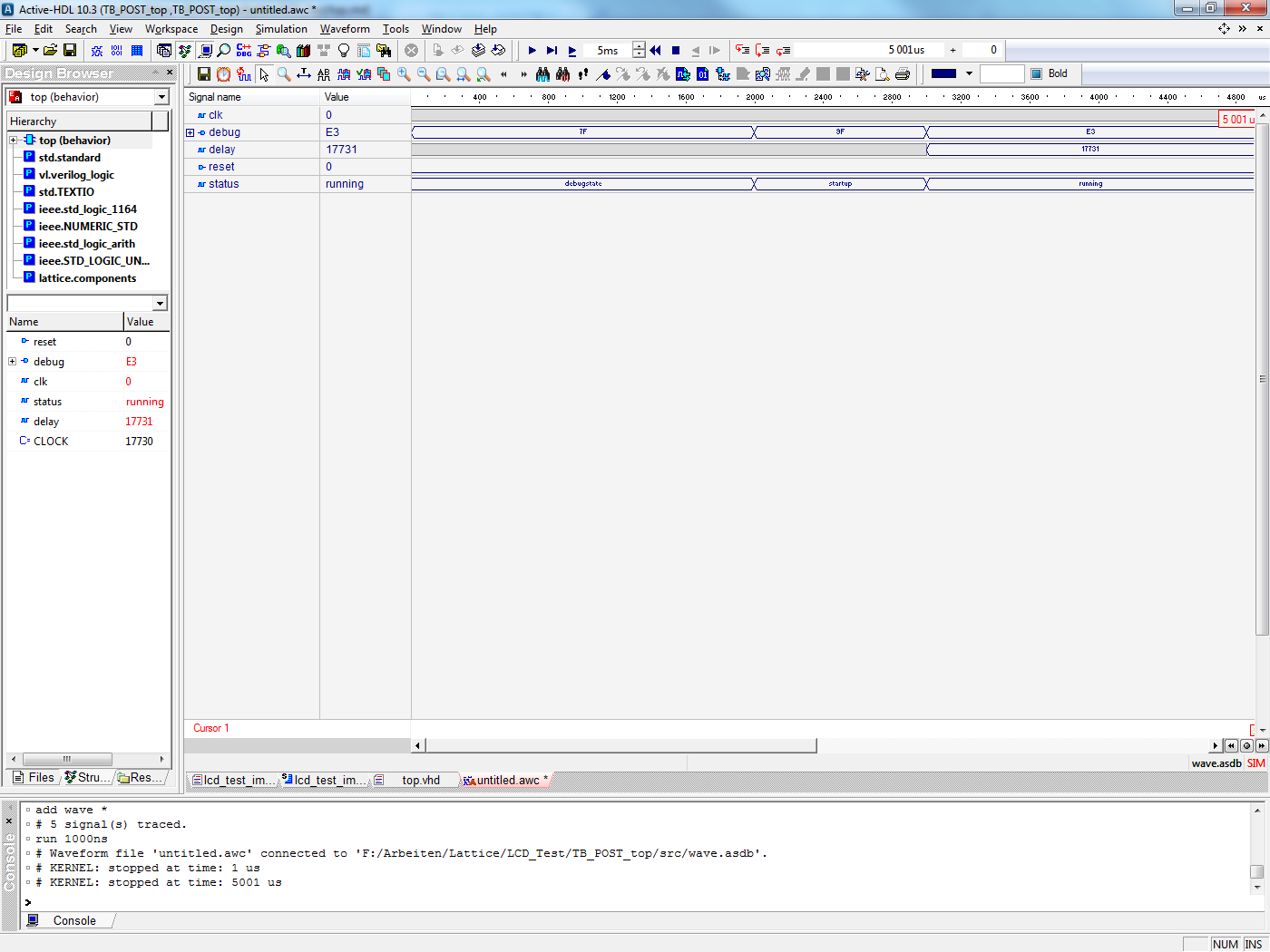Switch to the Res... resources tab

pyautogui.click(x=141, y=778)
